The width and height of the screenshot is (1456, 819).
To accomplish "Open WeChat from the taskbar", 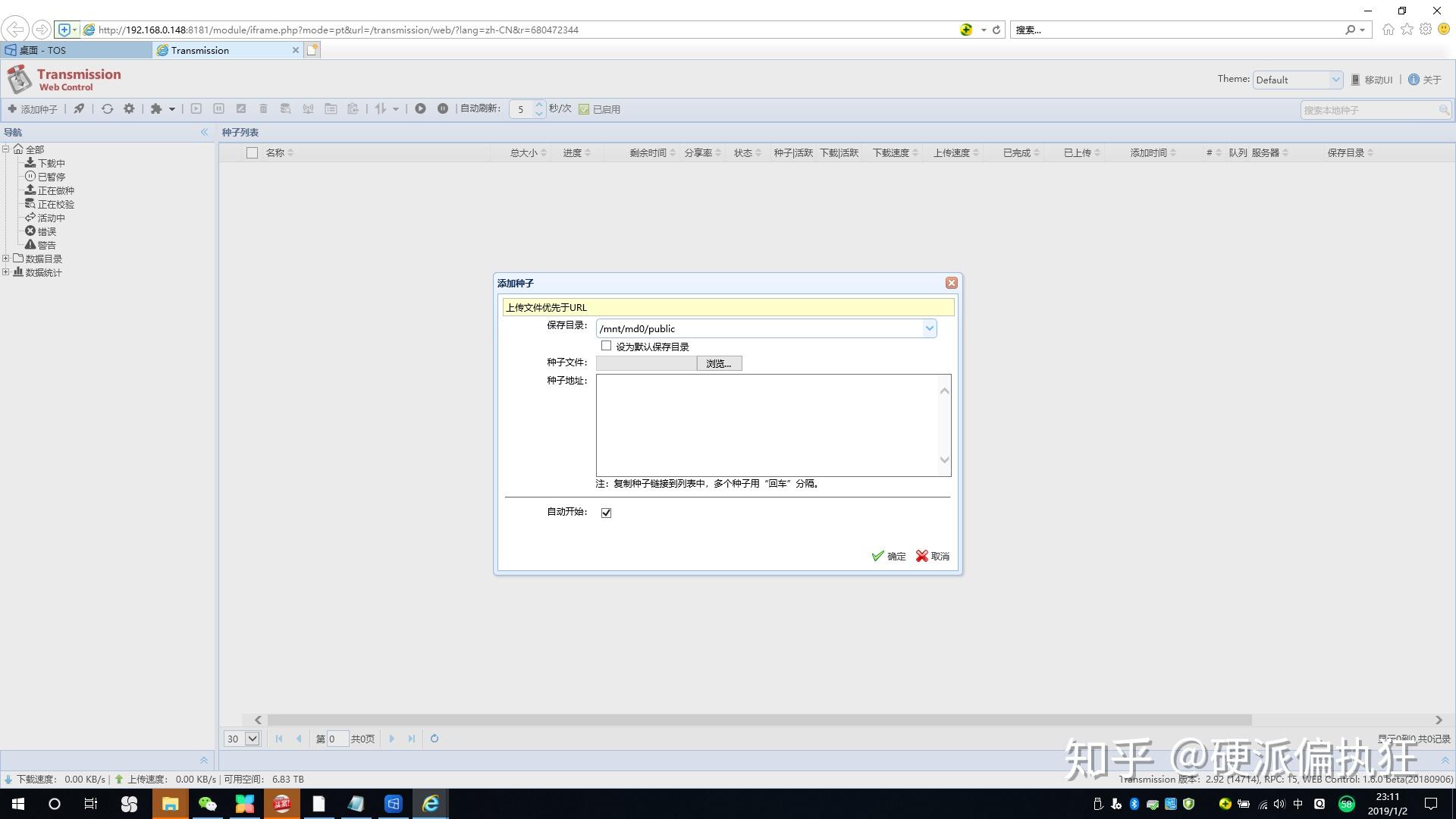I will pos(207,804).
